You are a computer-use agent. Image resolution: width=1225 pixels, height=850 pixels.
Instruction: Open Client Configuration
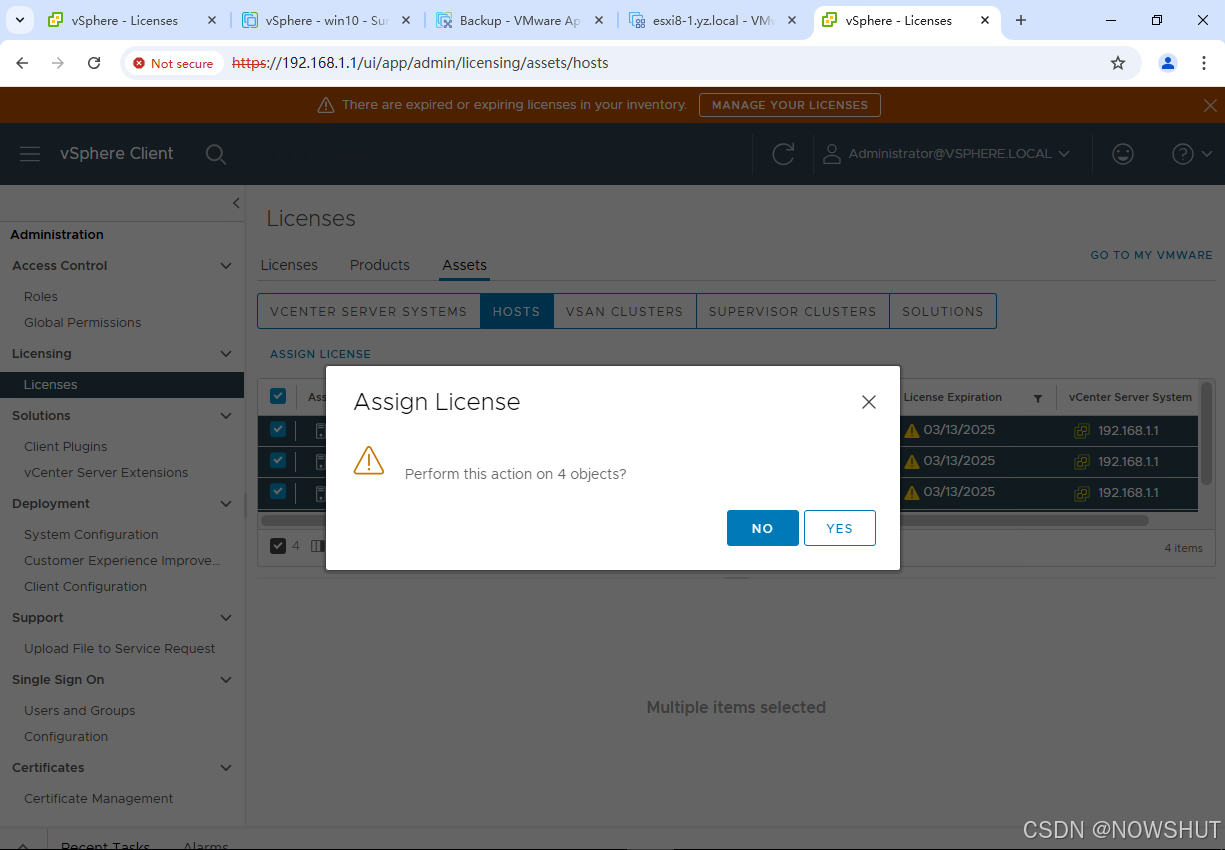coord(85,587)
